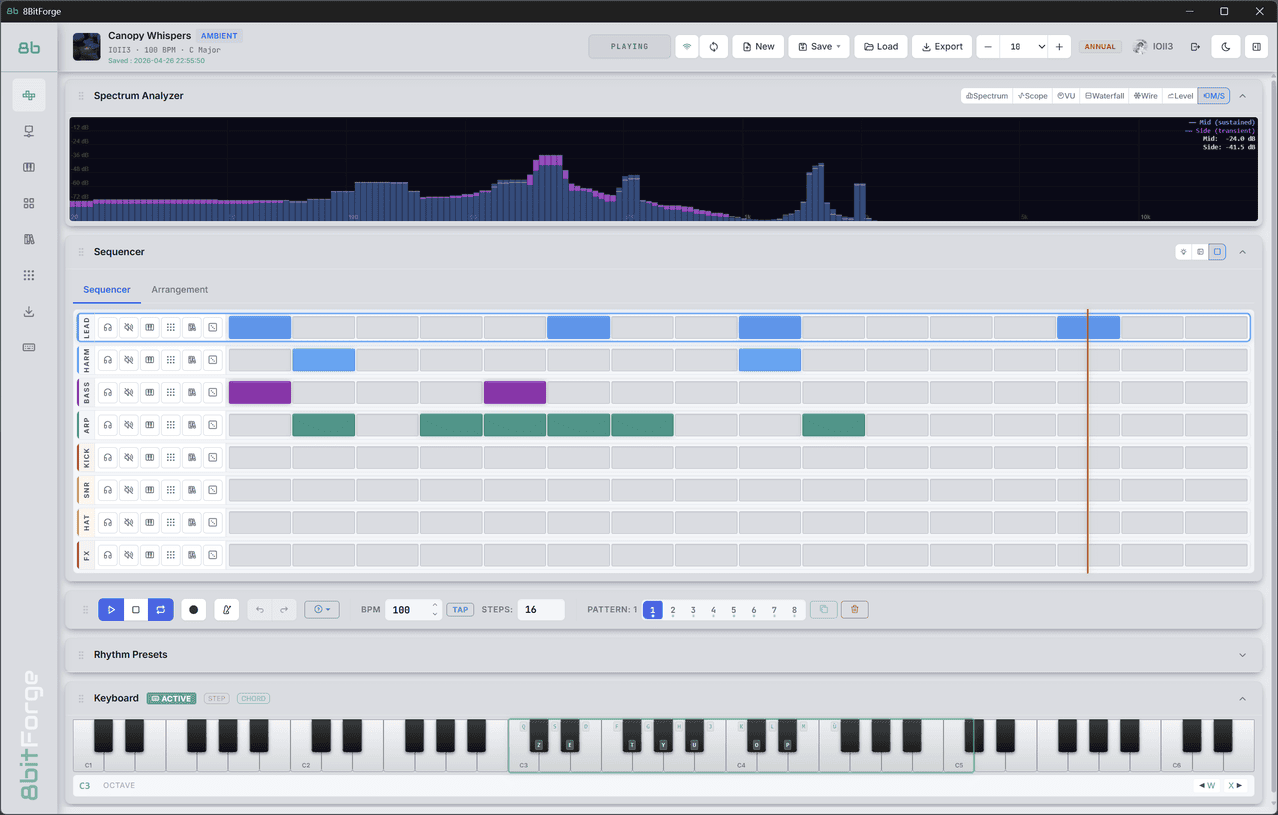Click the automation icon on KICK track
1278x815 pixels.
point(213,458)
